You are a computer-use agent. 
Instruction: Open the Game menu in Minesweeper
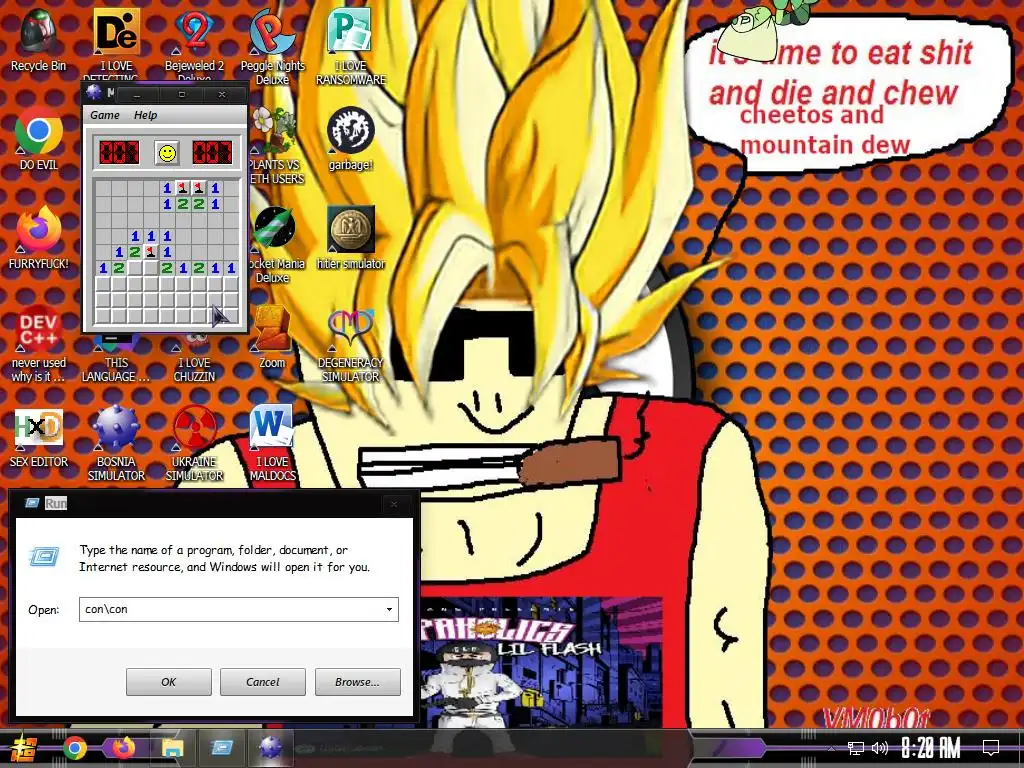(x=104, y=115)
